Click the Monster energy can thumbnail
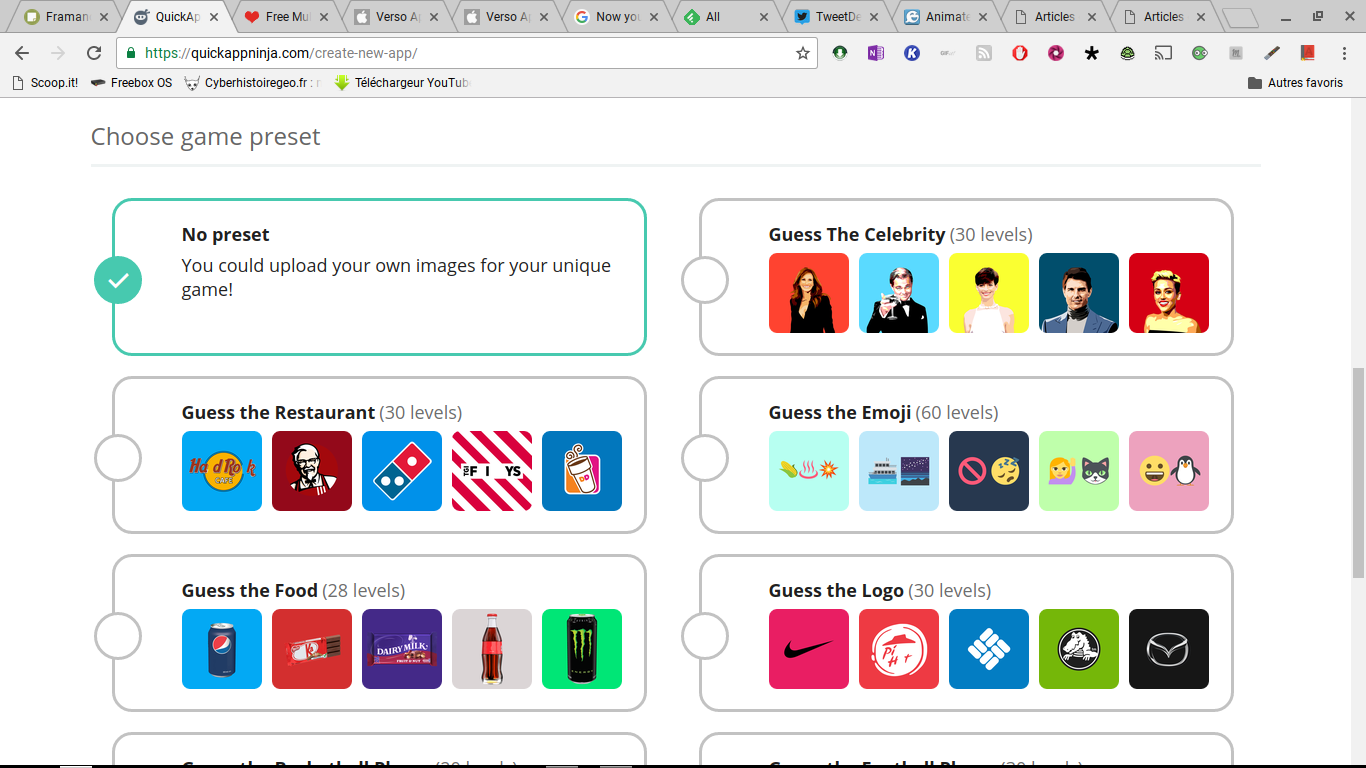 coord(582,649)
